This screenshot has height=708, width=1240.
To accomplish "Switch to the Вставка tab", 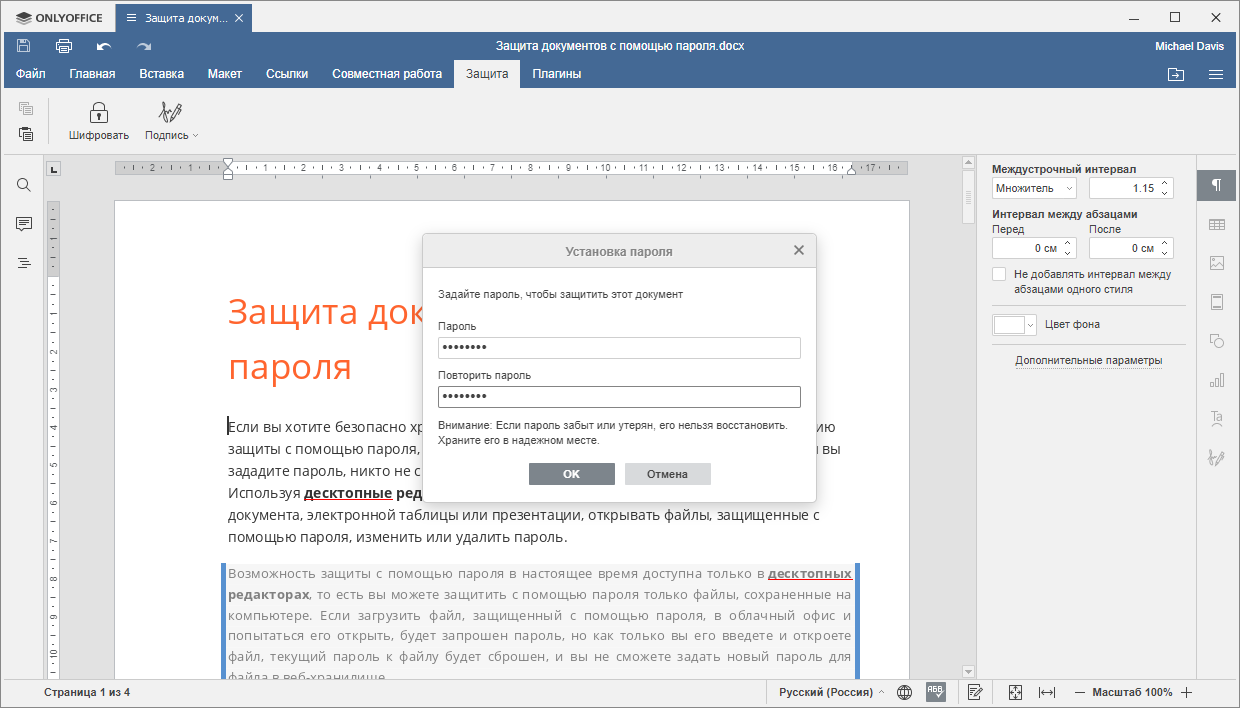I will [161, 74].
